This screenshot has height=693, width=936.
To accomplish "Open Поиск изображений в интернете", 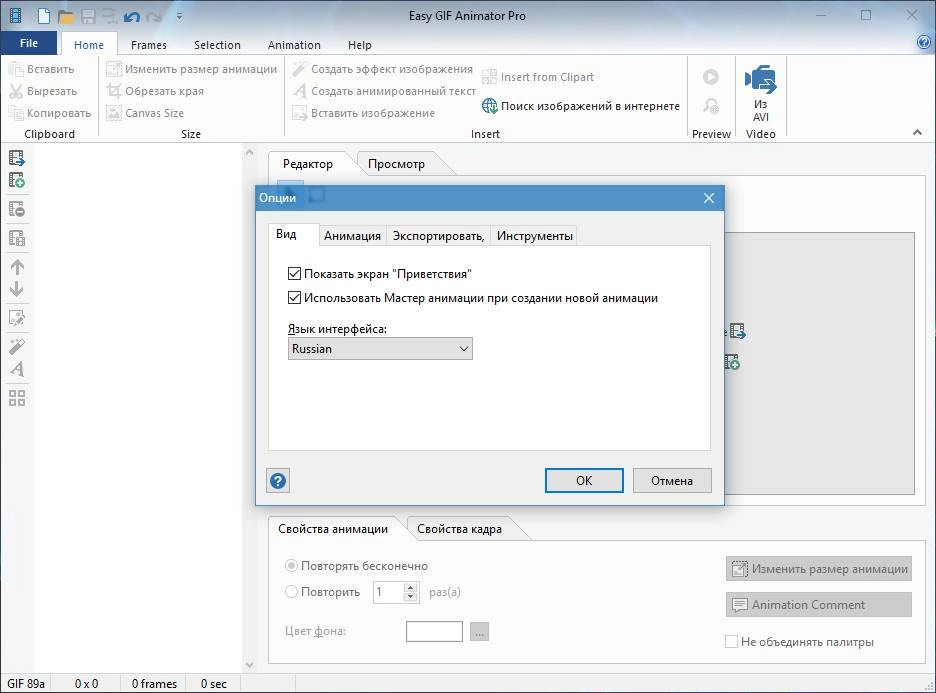I will click(x=581, y=106).
